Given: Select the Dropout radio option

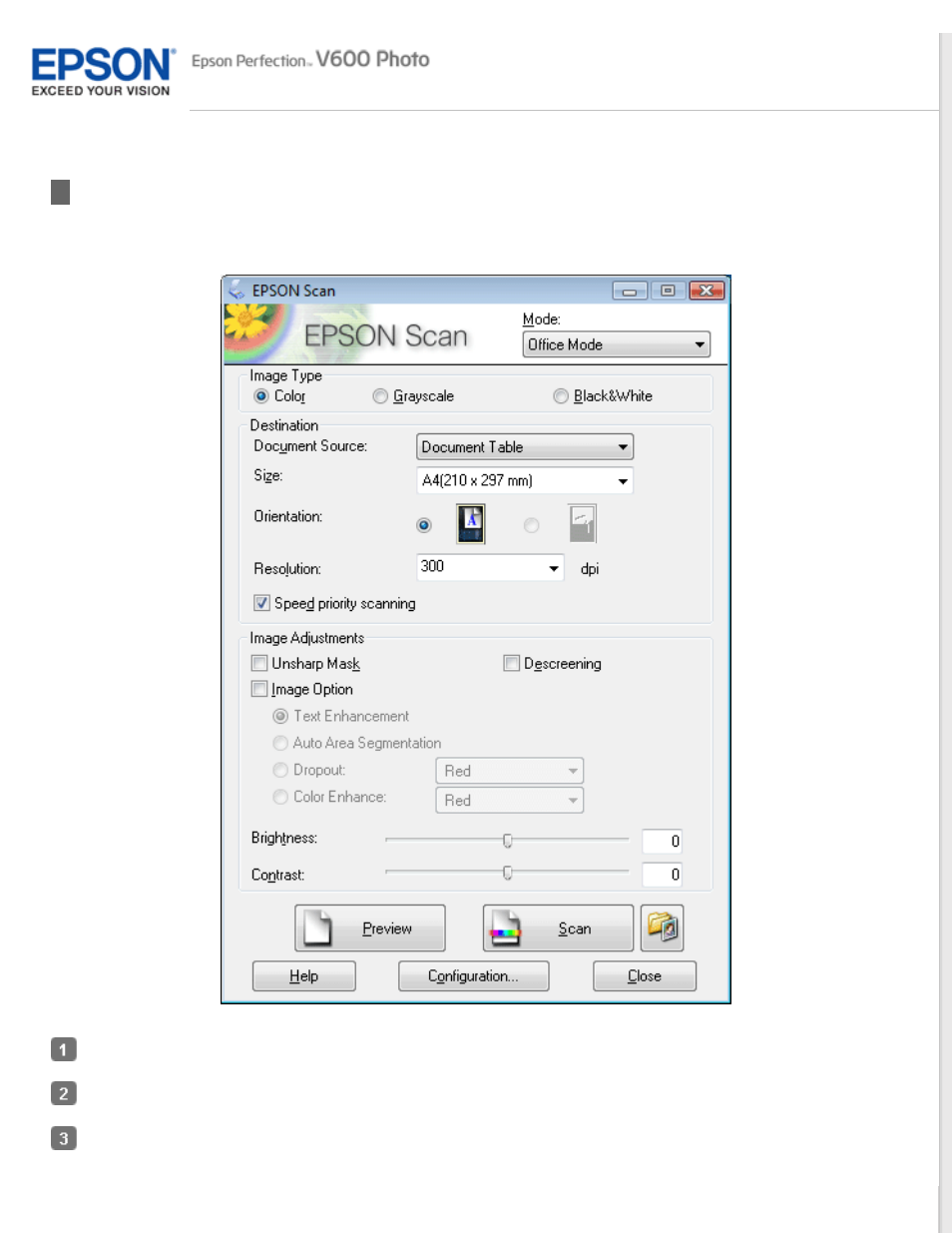Looking at the screenshot, I should click(x=280, y=770).
